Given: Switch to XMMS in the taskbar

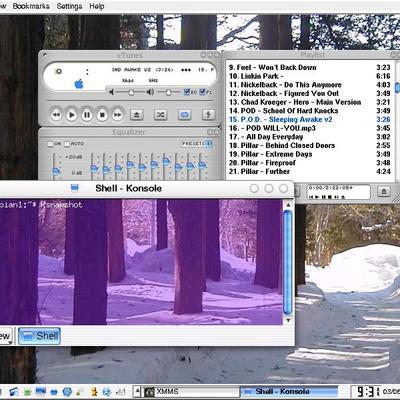Looking at the screenshot, I should click(x=192, y=392).
